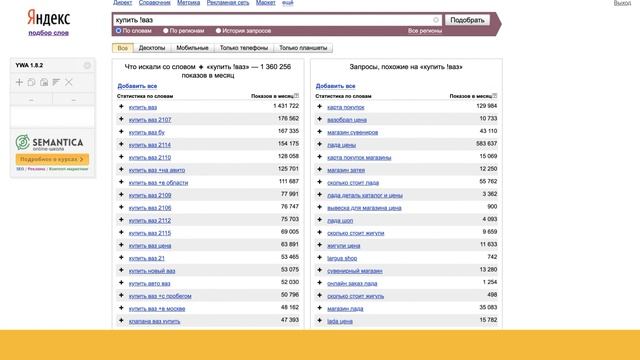Screen dimensions: 640x360
Task: Click the '583 637' impressions value
Action: pyautogui.click(x=487, y=143)
